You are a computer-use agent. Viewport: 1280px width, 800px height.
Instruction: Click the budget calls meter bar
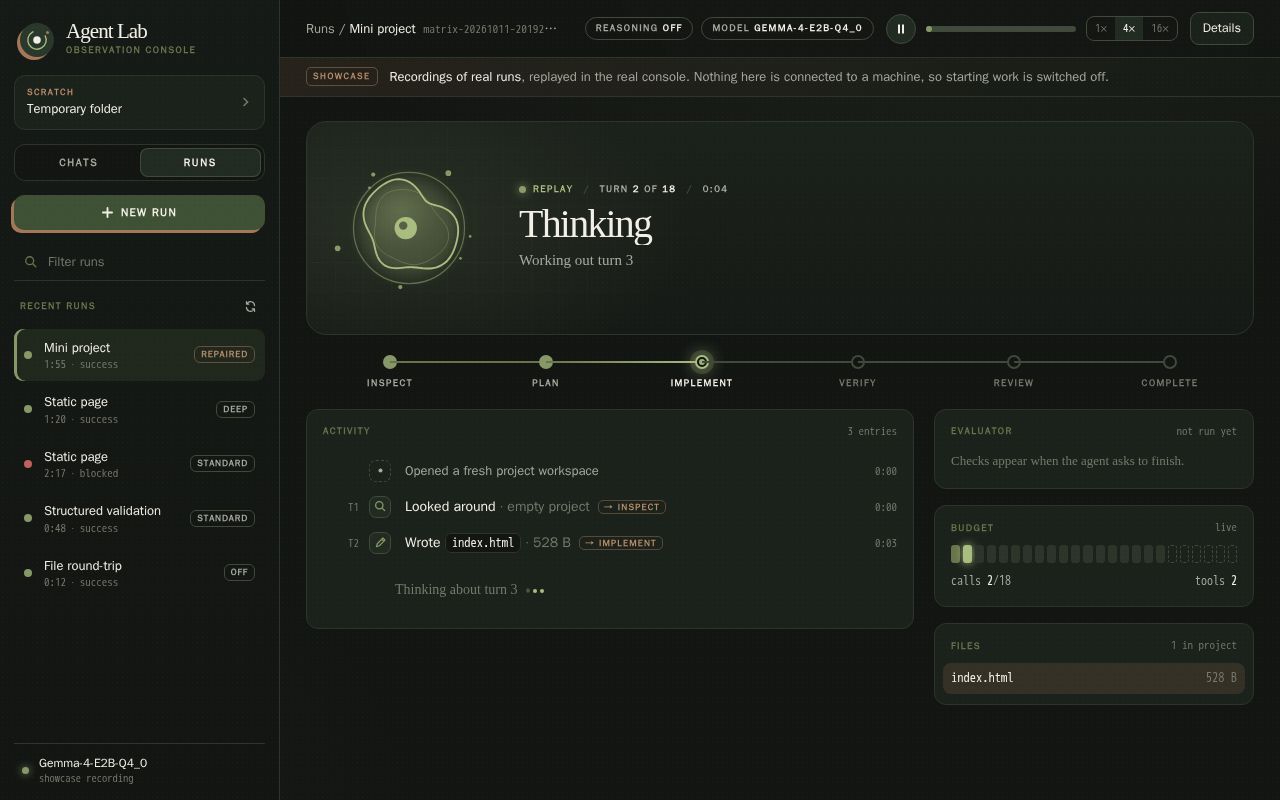(1093, 554)
